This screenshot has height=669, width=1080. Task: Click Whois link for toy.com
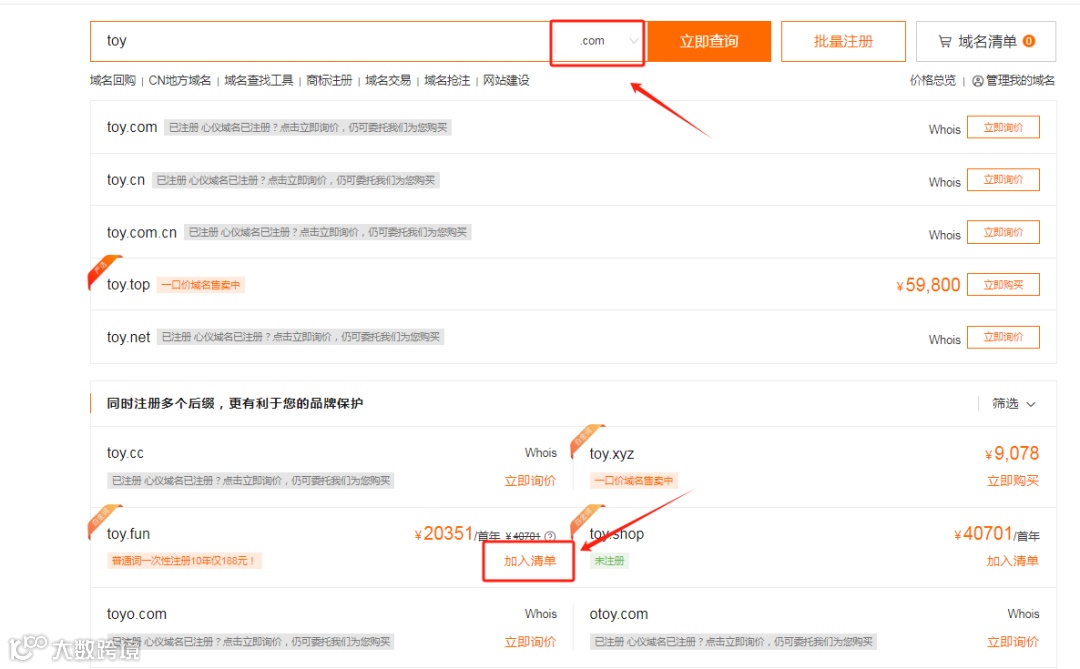944,130
